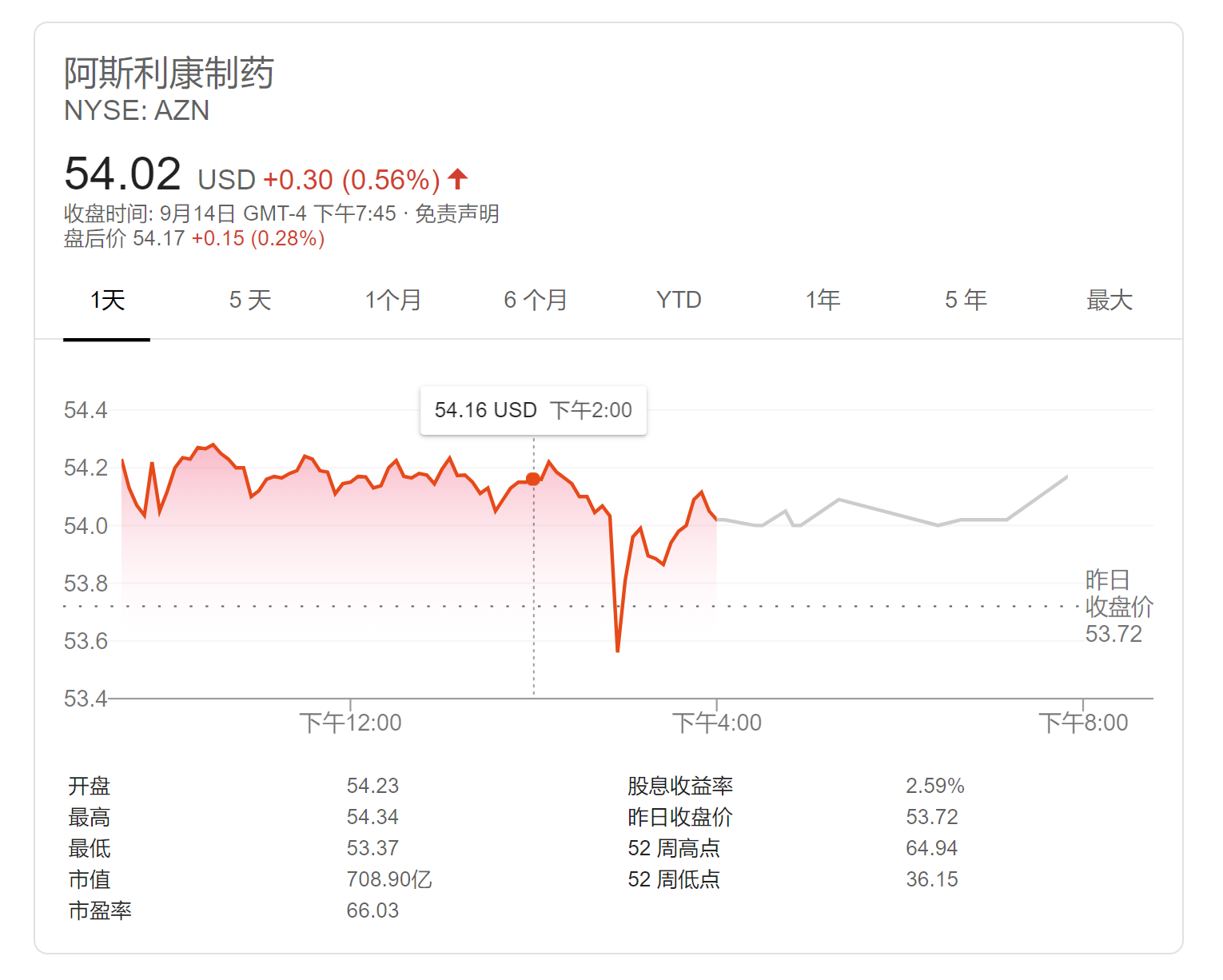Click the 下午12:00 axis label

[351, 723]
